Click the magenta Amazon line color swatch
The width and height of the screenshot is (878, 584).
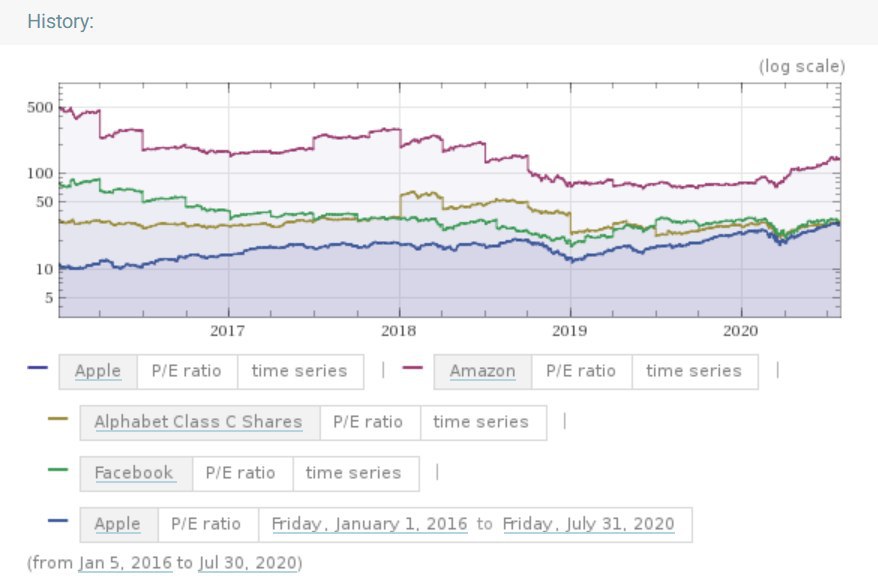coord(413,368)
